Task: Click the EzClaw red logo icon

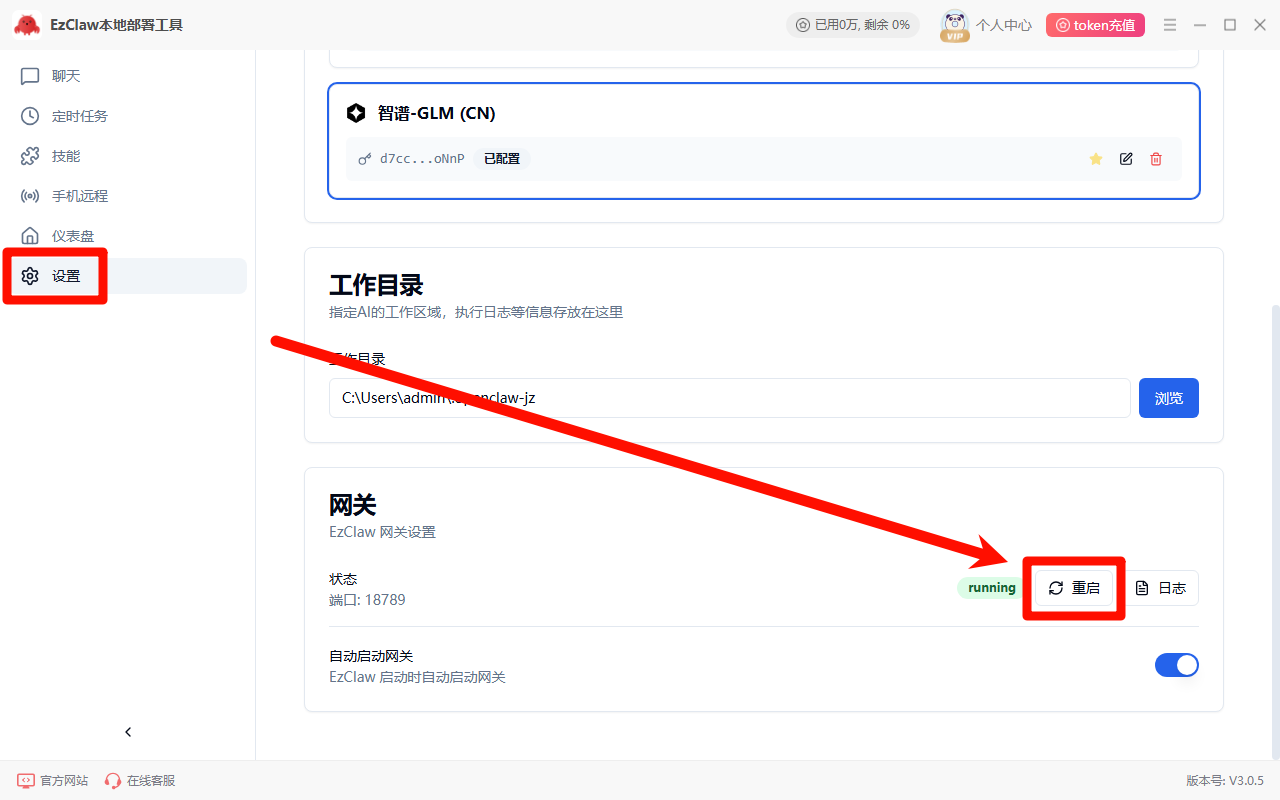Action: 27,25
